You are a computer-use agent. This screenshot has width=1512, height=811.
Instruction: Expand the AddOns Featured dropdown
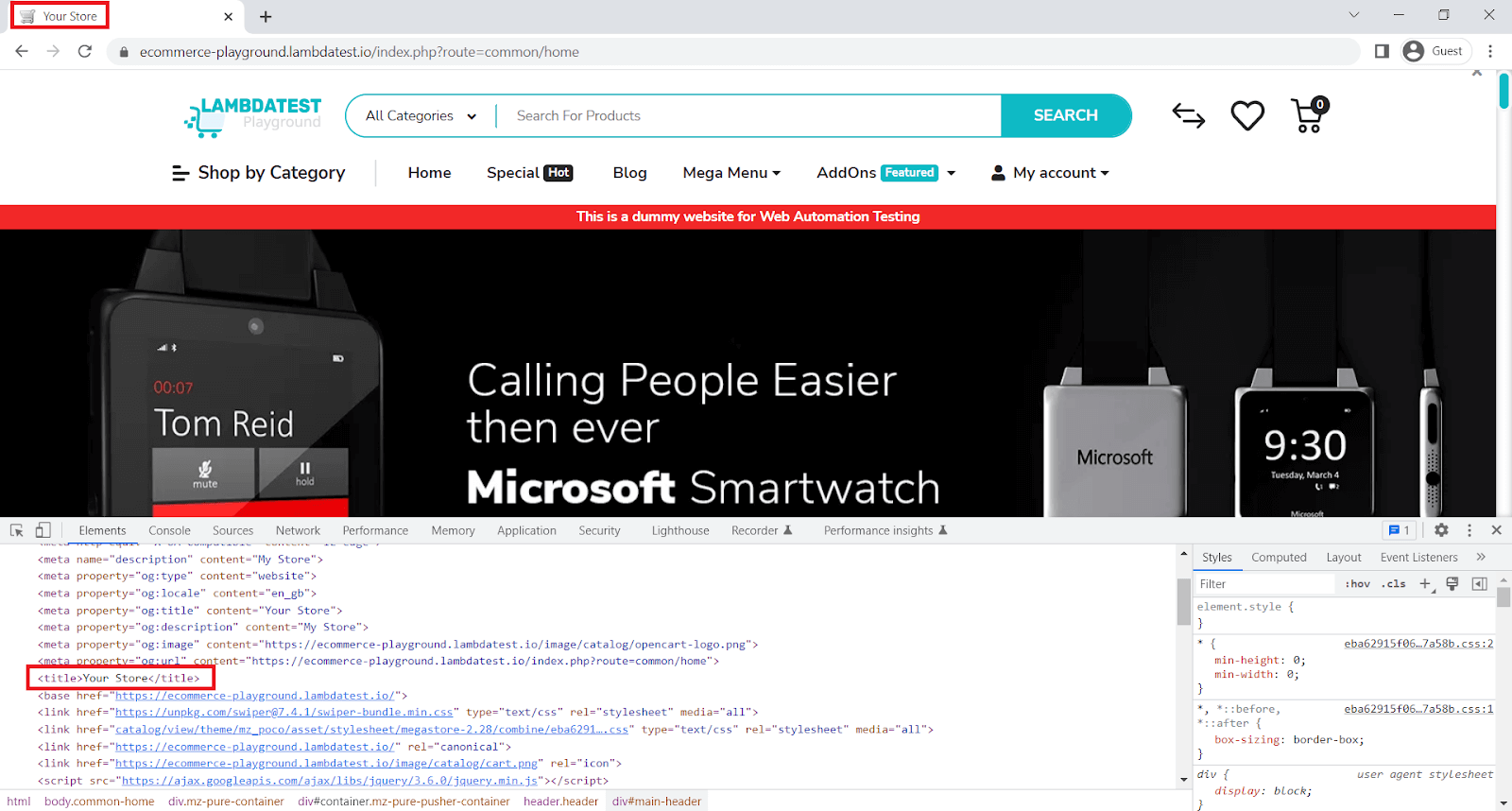click(x=886, y=173)
